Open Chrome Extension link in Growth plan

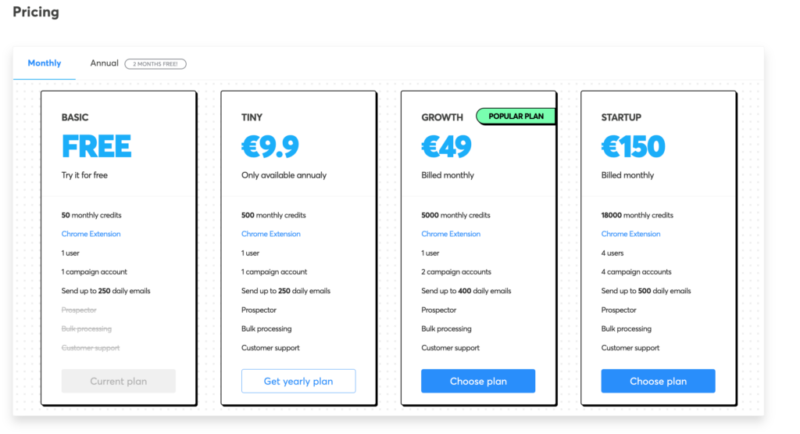[x=451, y=234]
